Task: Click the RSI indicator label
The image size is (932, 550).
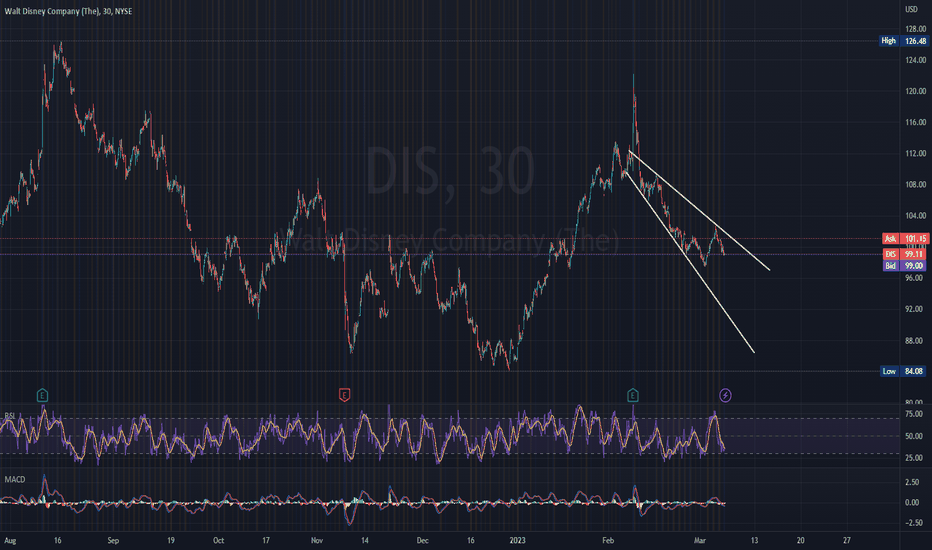Action: [x=10, y=415]
